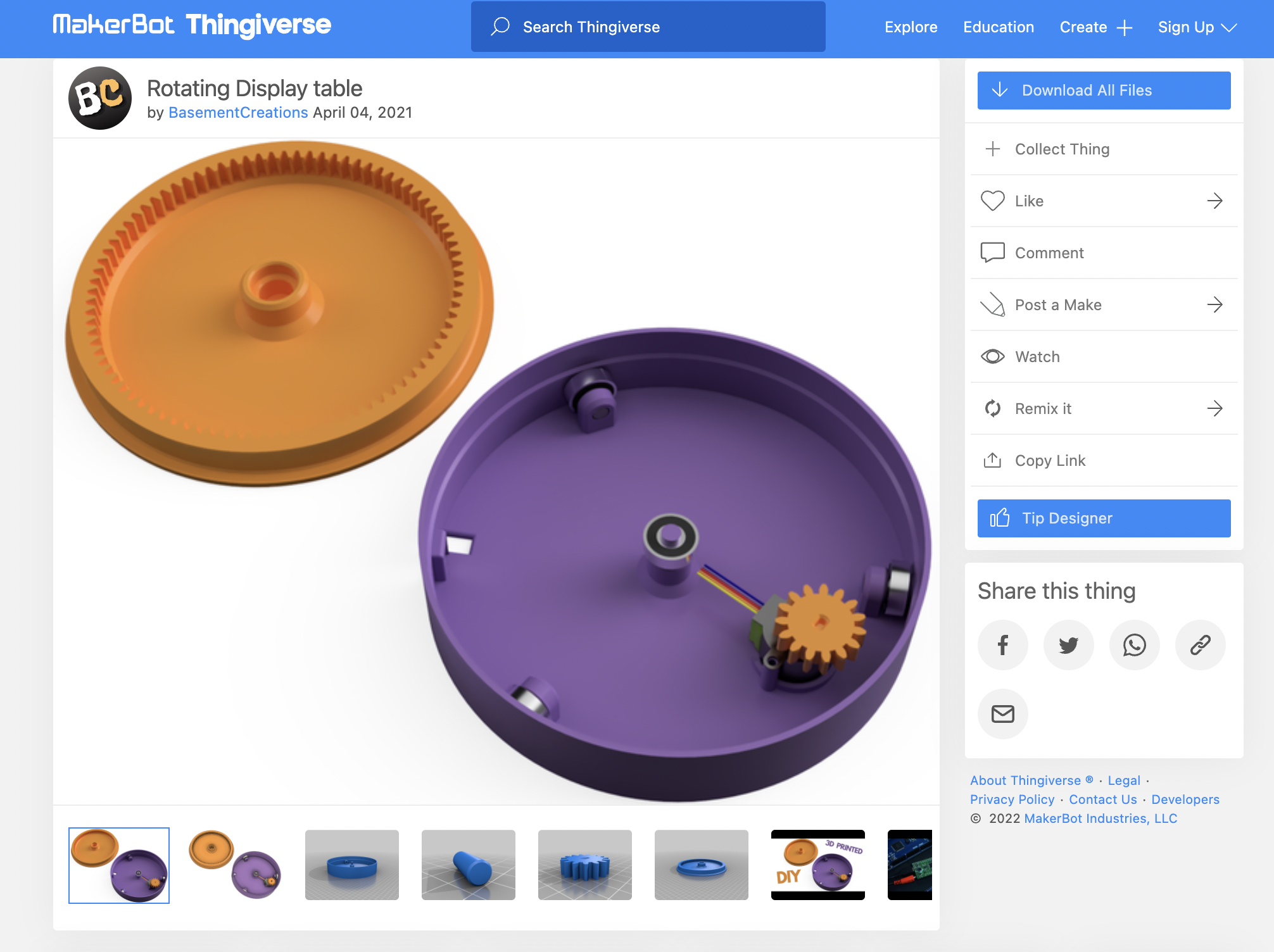This screenshot has width=1274, height=952.
Task: Toggle Collect Thing plus option
Action: click(x=992, y=149)
